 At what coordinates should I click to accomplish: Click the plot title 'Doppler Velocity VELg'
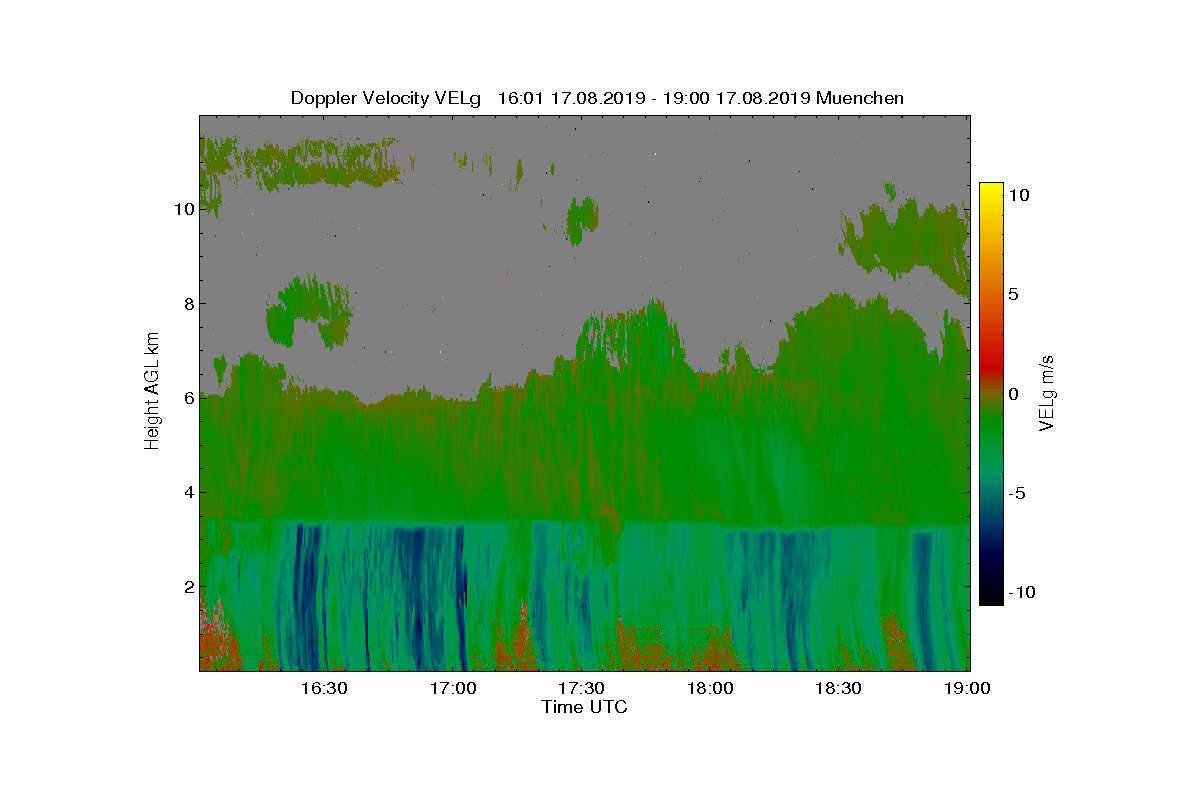point(386,98)
